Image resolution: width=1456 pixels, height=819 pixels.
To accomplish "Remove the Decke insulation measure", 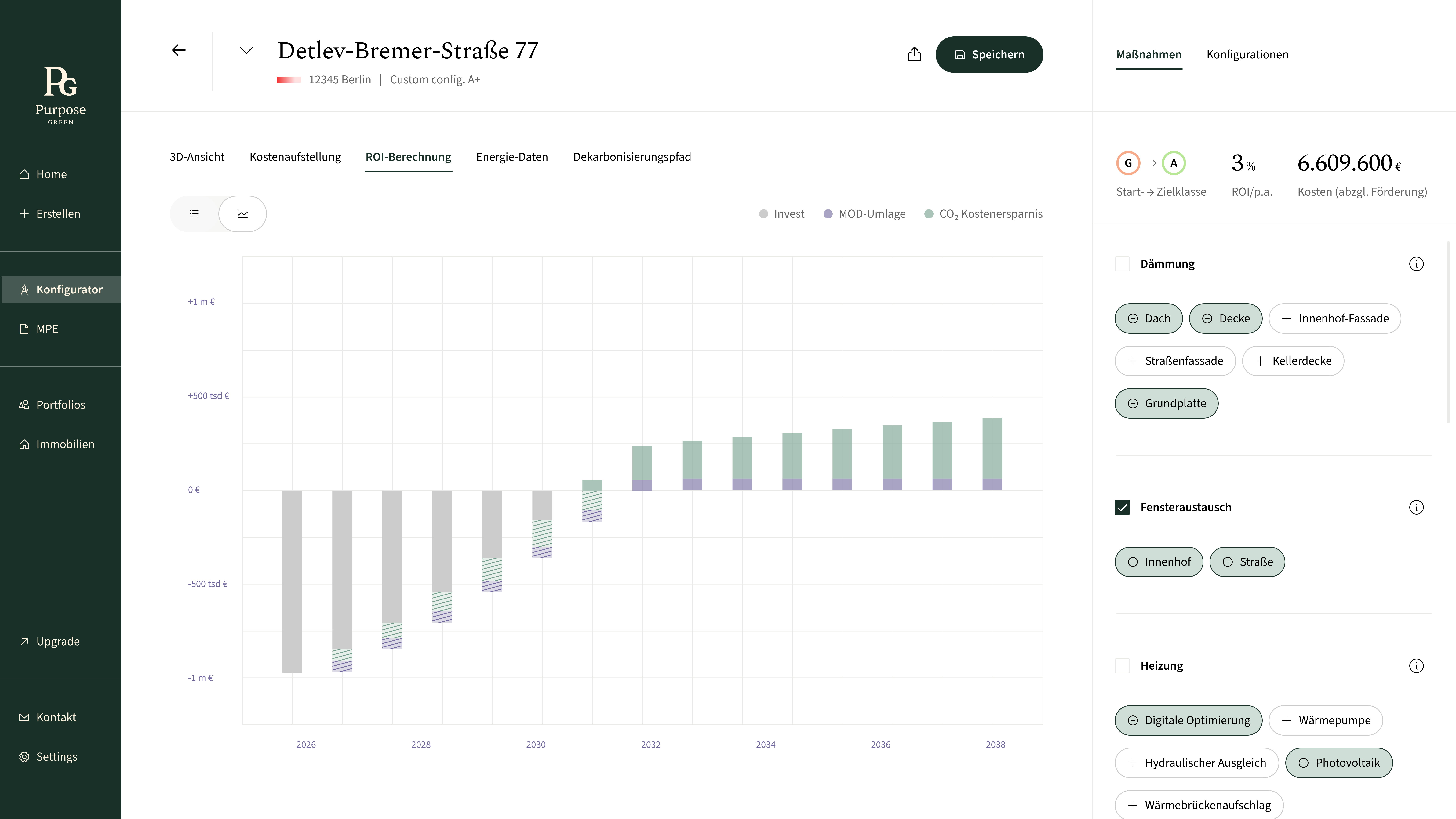I will click(1225, 318).
